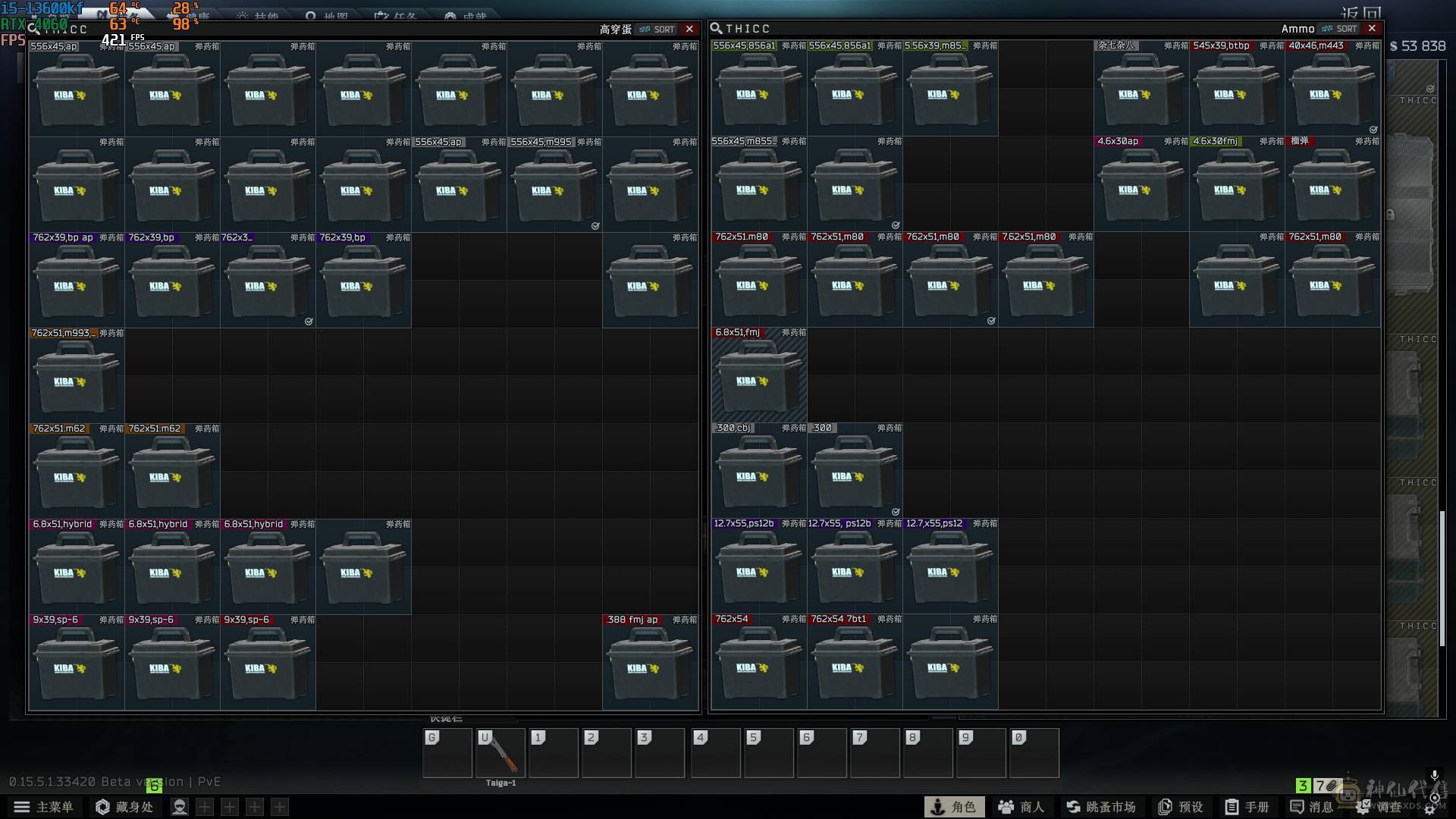Select the .300,cbj ammo box
The height and width of the screenshot is (819, 1456).
759,470
